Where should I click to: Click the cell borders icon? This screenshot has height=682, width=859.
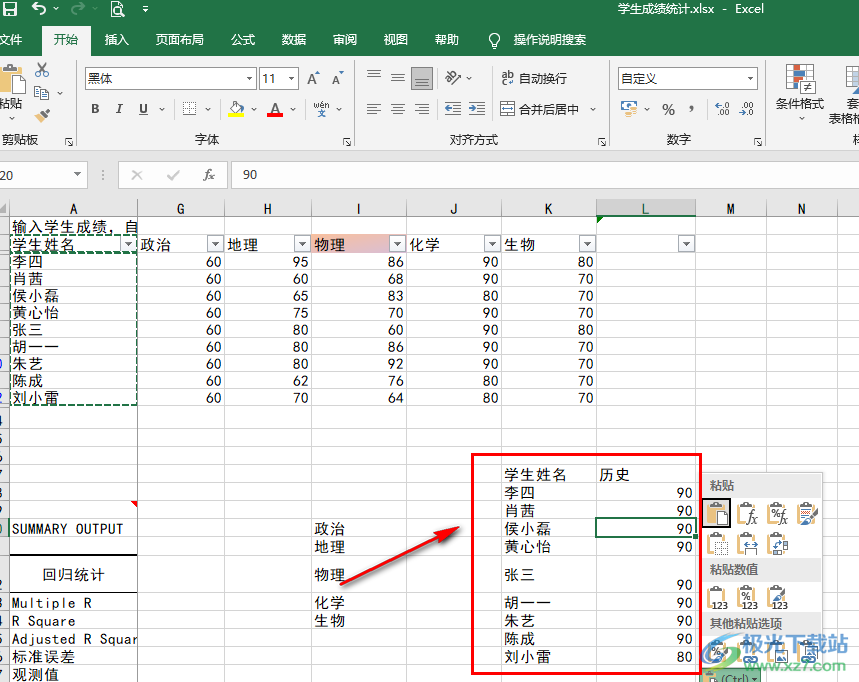(x=190, y=109)
